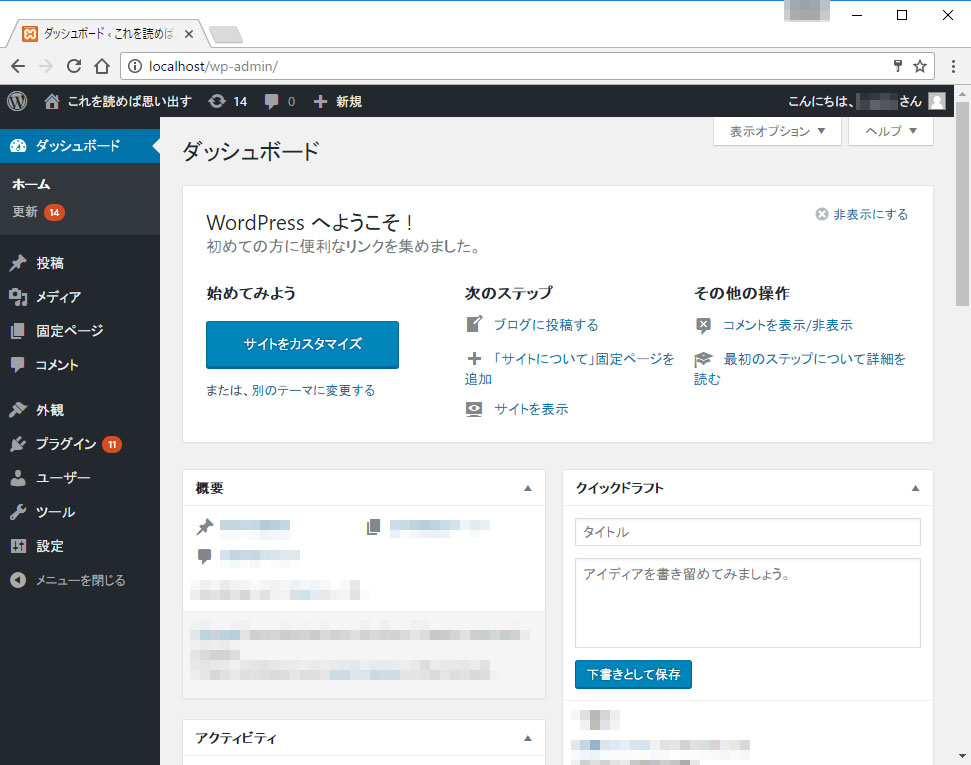Image resolution: width=971 pixels, height=765 pixels.
Task: Click the site home icon in admin bar
Action: [x=51, y=101]
